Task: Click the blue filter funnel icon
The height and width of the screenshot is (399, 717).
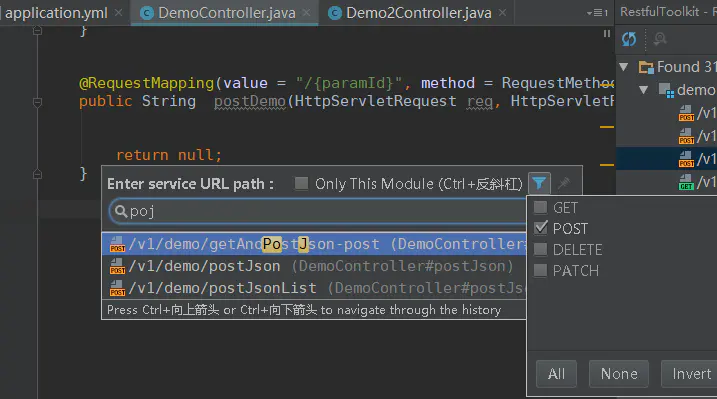Action: point(539,183)
